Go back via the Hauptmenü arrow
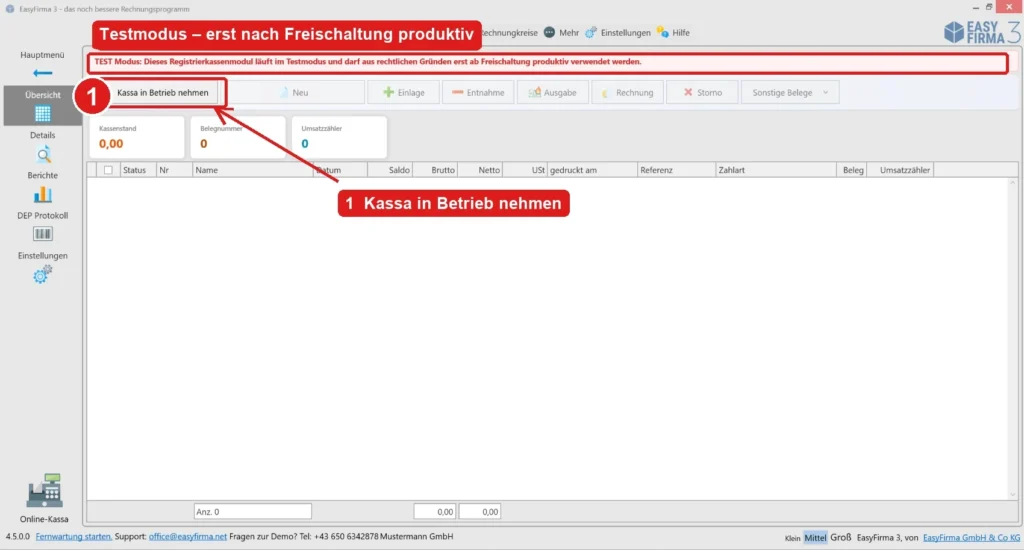This screenshot has height=550, width=1024. tap(42, 73)
